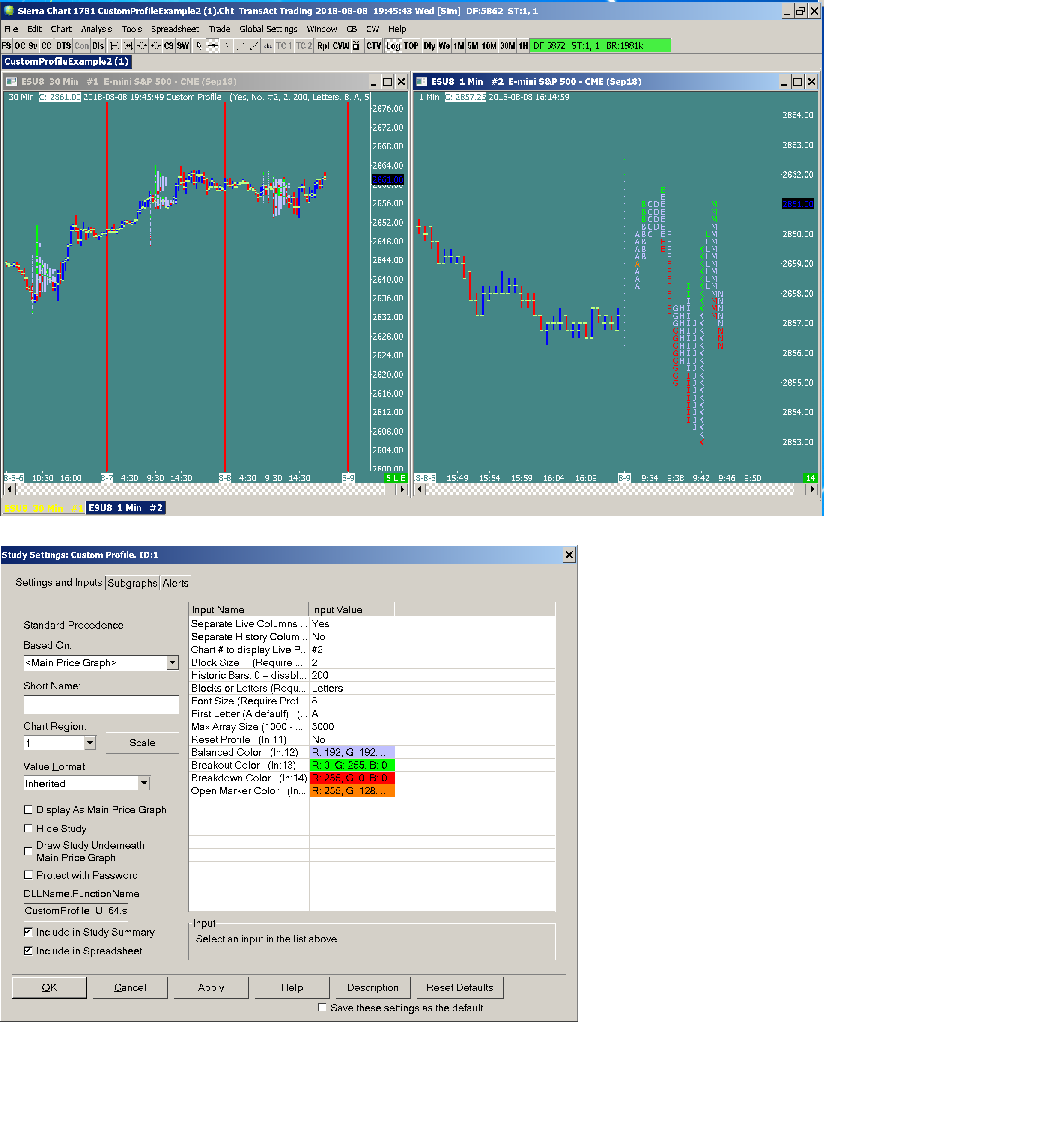1064x1136 pixels.
Task: Click the Apply button
Action: pyautogui.click(x=210, y=987)
